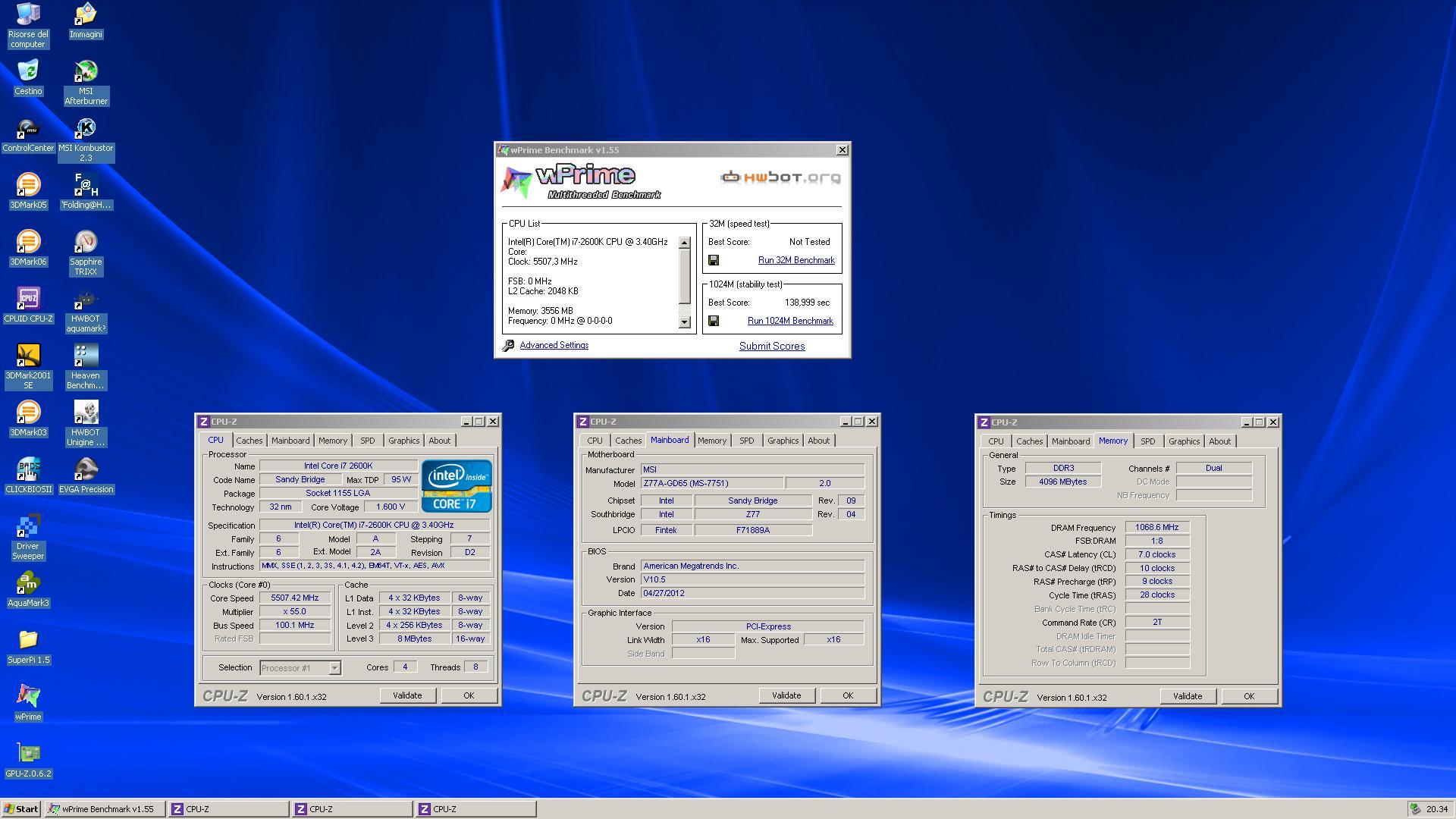This screenshot has width=1456, height=819.
Task: Launch 3DMark05 desktop icon
Action: 28,191
